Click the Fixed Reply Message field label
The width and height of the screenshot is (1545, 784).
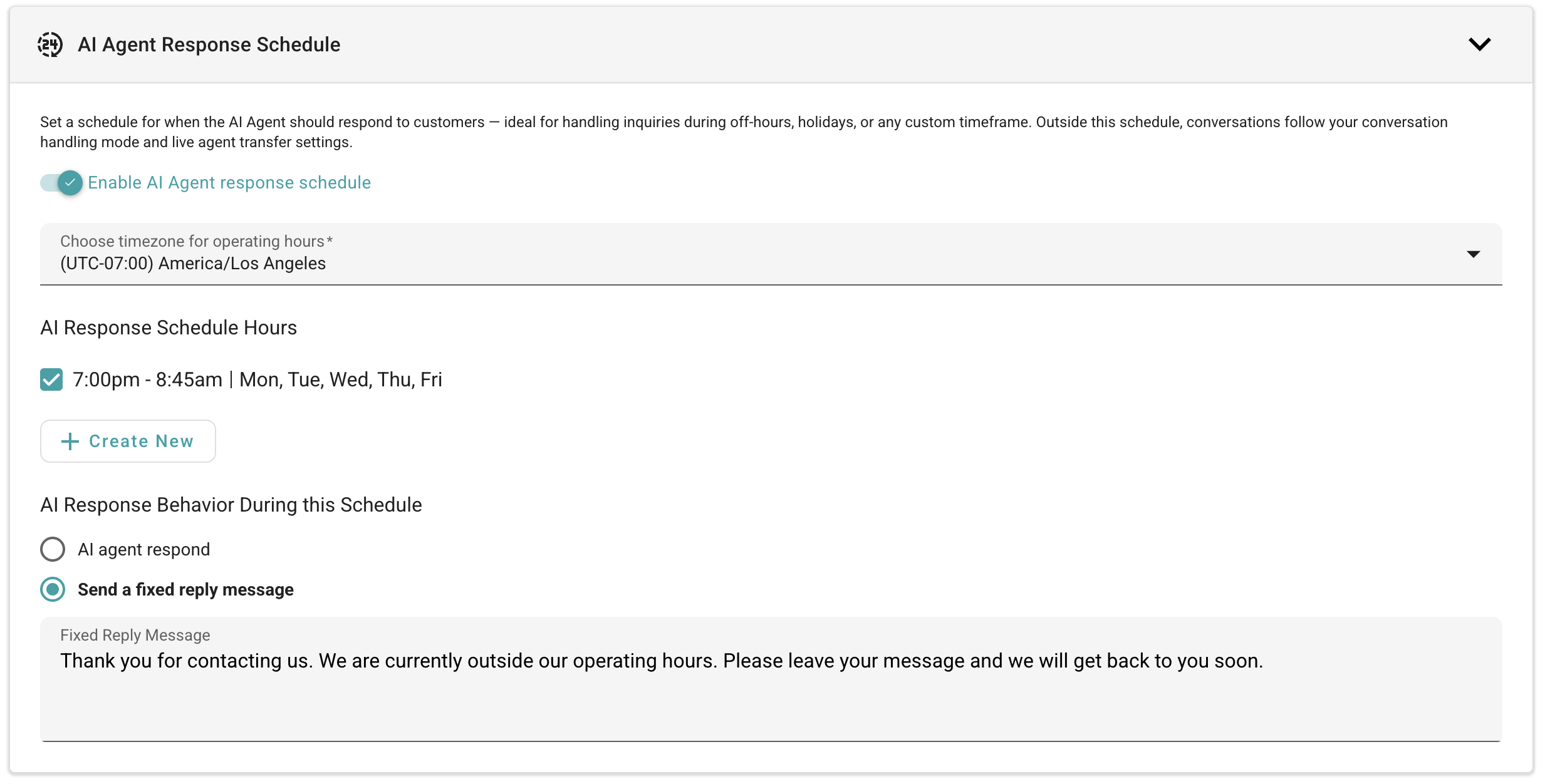pyautogui.click(x=135, y=635)
